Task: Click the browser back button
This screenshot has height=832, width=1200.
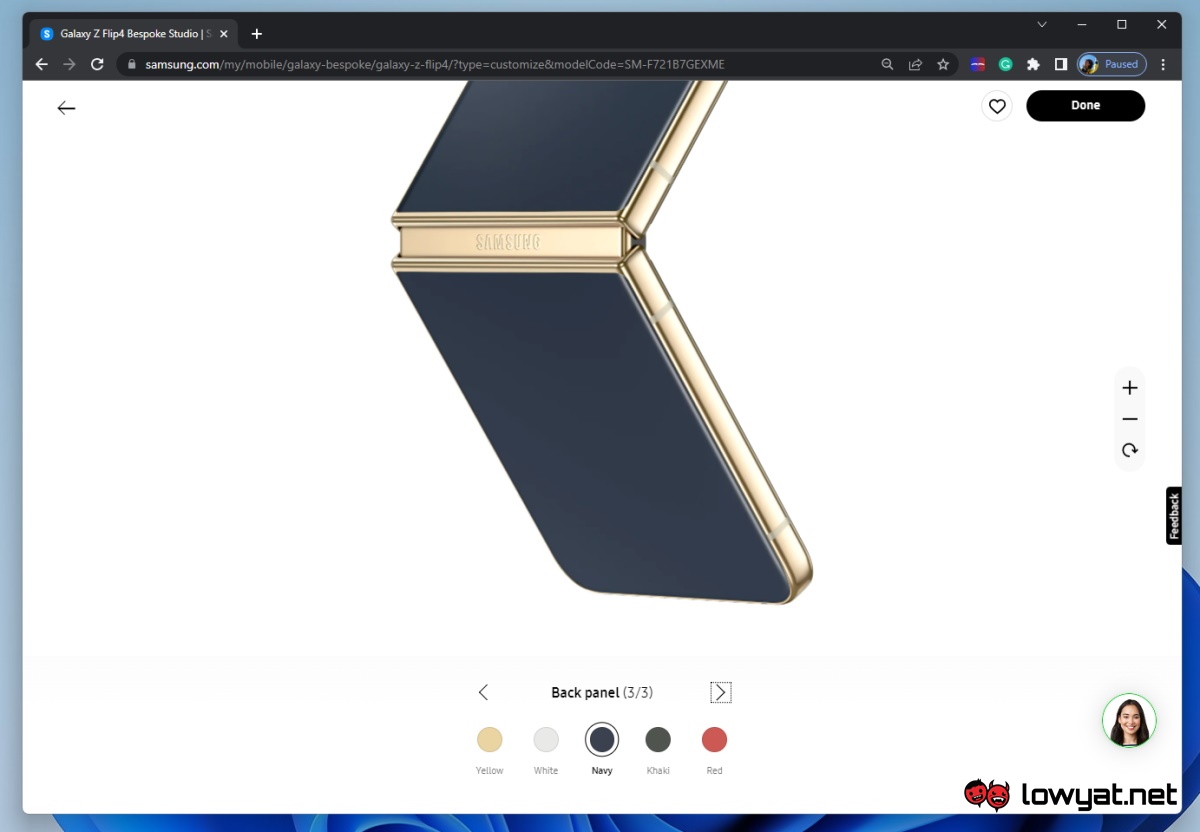Action: tap(41, 64)
